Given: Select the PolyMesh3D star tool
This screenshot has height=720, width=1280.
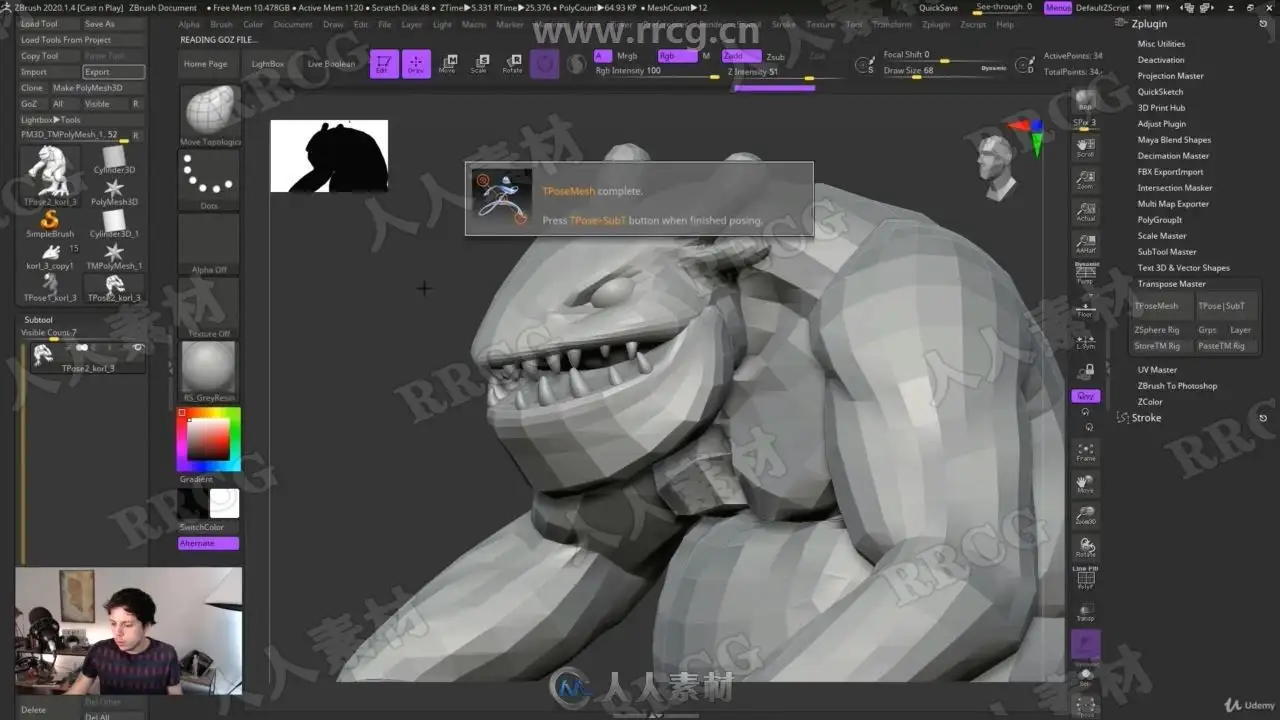Looking at the screenshot, I should (114, 191).
